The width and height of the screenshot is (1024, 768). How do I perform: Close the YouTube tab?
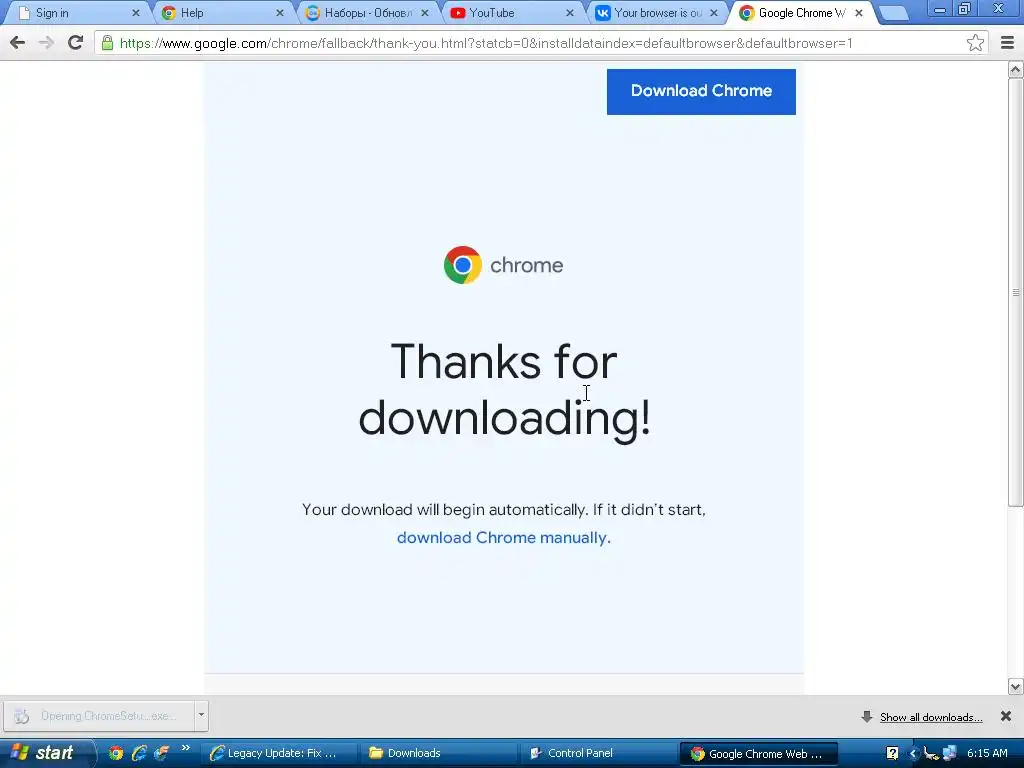click(569, 13)
